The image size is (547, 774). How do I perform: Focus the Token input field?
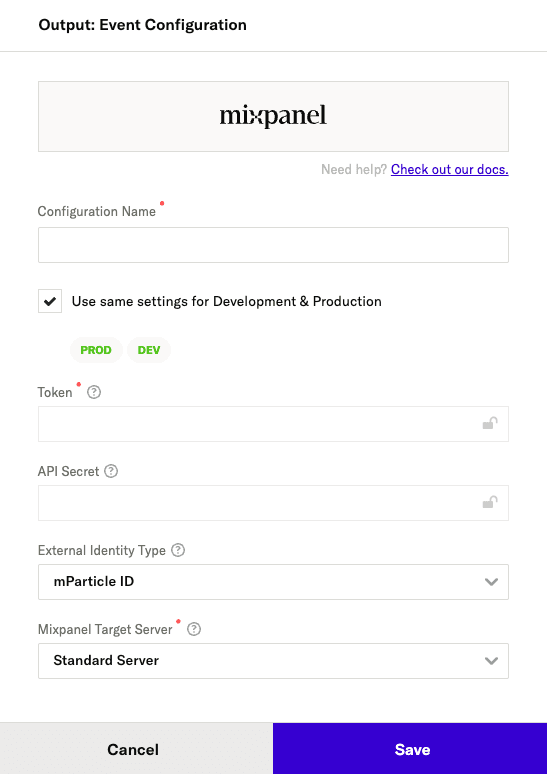point(274,424)
